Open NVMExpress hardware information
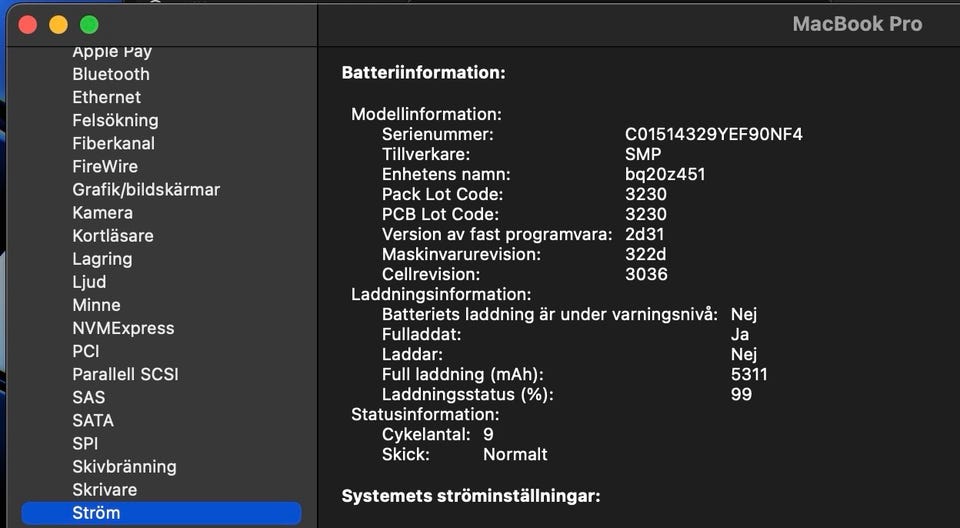This screenshot has height=528, width=960. click(123, 328)
